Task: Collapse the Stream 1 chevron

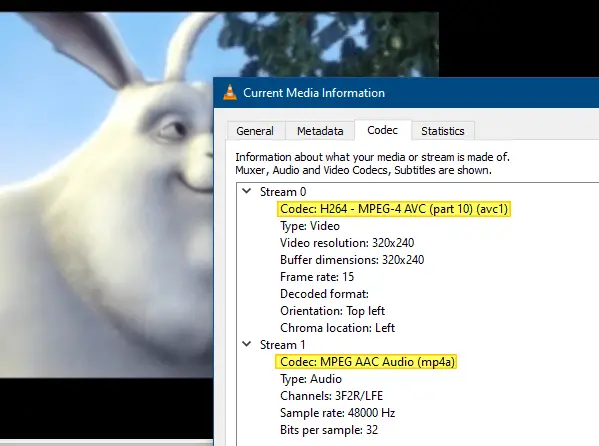Action: point(247,344)
